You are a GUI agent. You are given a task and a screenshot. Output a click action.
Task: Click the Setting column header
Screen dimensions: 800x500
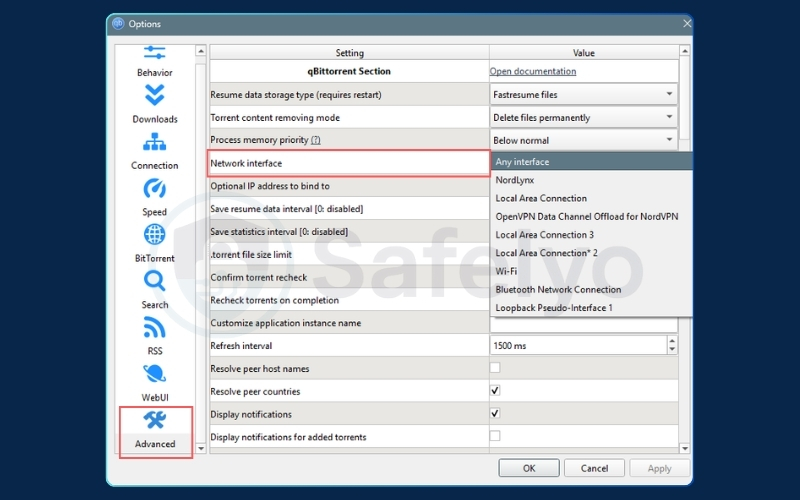[x=349, y=53]
